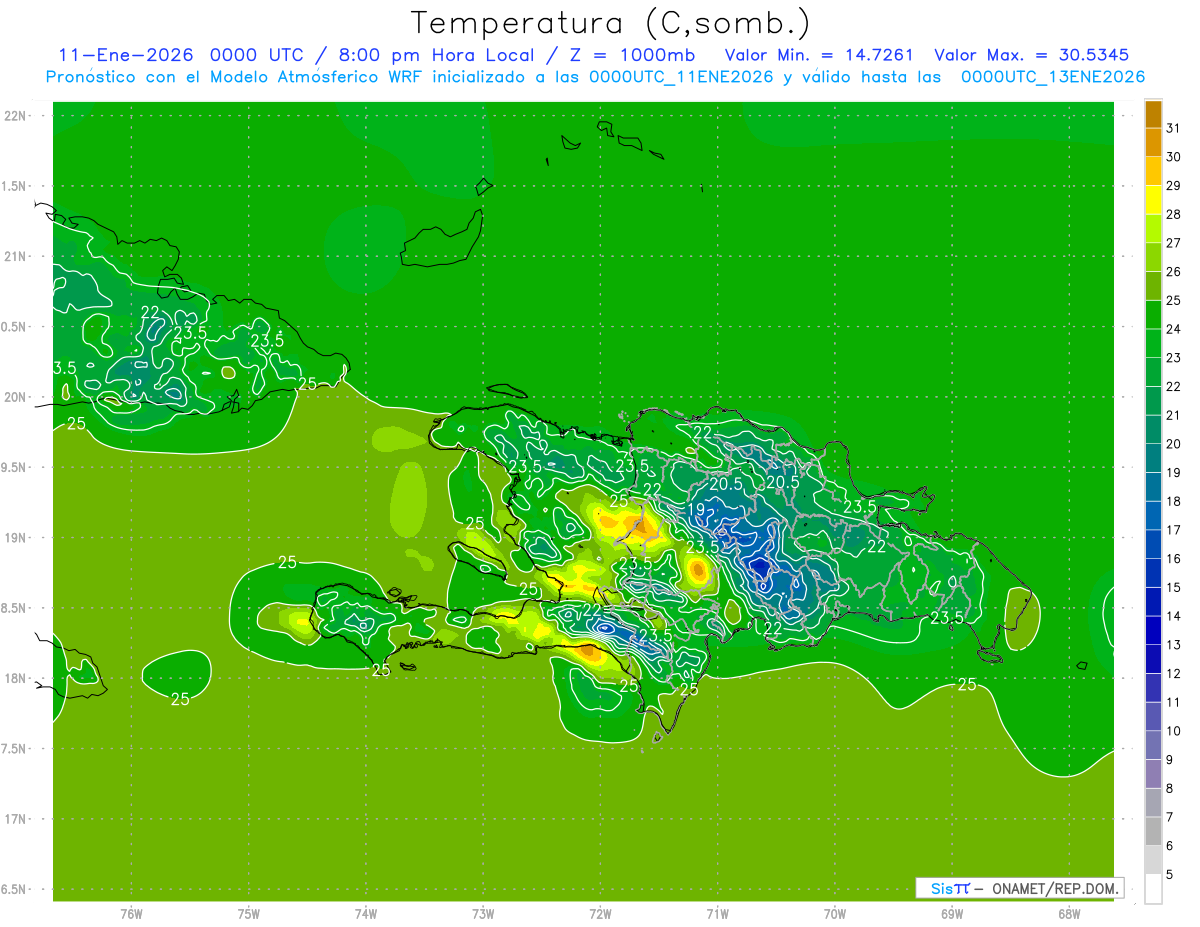Click the blue legend band between 16 and 17
Viewport: 1200px width, 927px height.
(1153, 544)
